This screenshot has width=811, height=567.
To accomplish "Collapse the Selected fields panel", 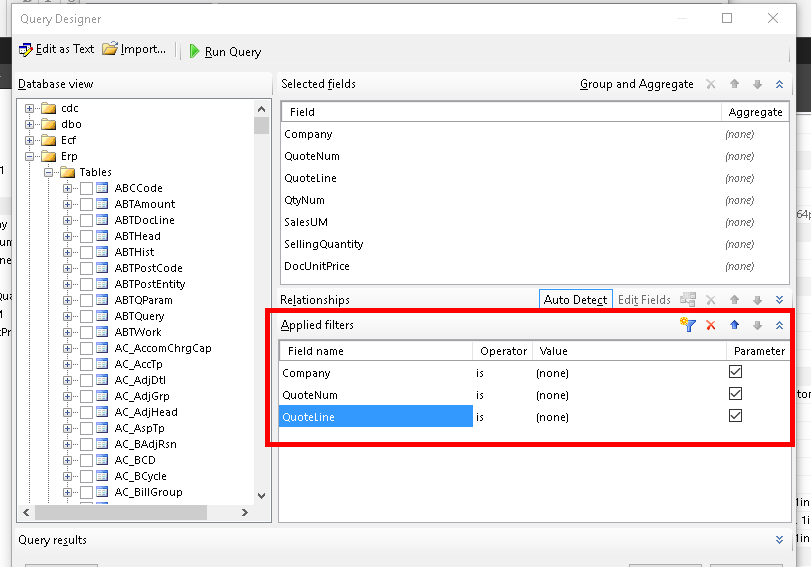I will tap(779, 85).
